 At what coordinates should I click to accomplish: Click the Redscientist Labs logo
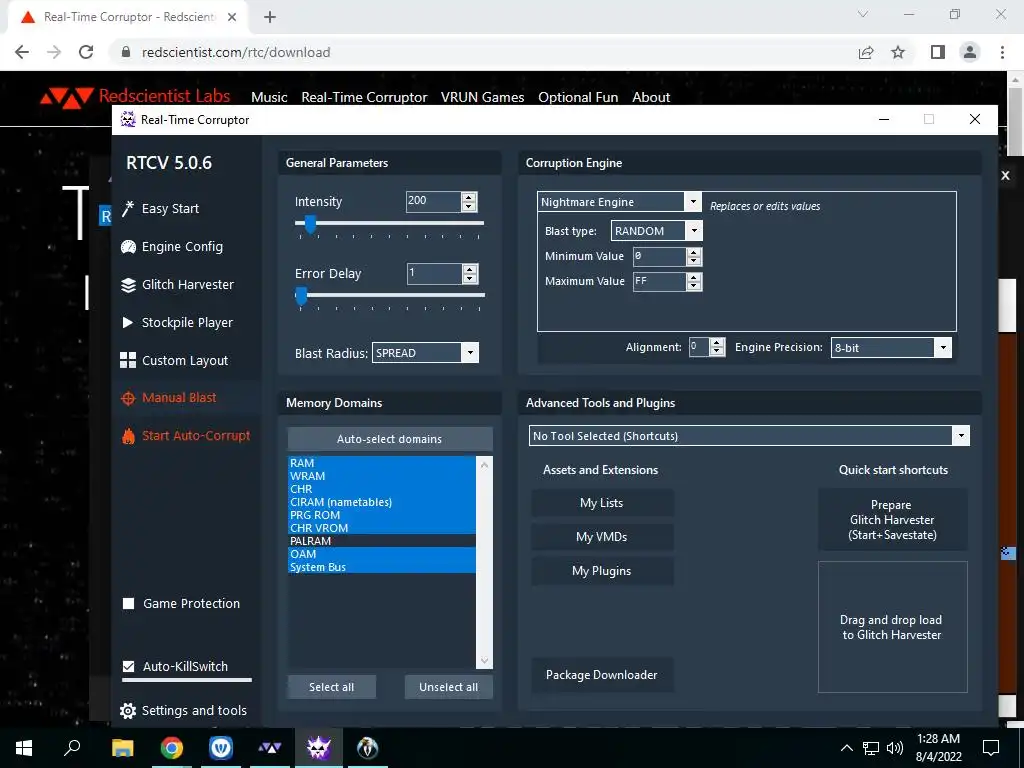click(x=135, y=97)
